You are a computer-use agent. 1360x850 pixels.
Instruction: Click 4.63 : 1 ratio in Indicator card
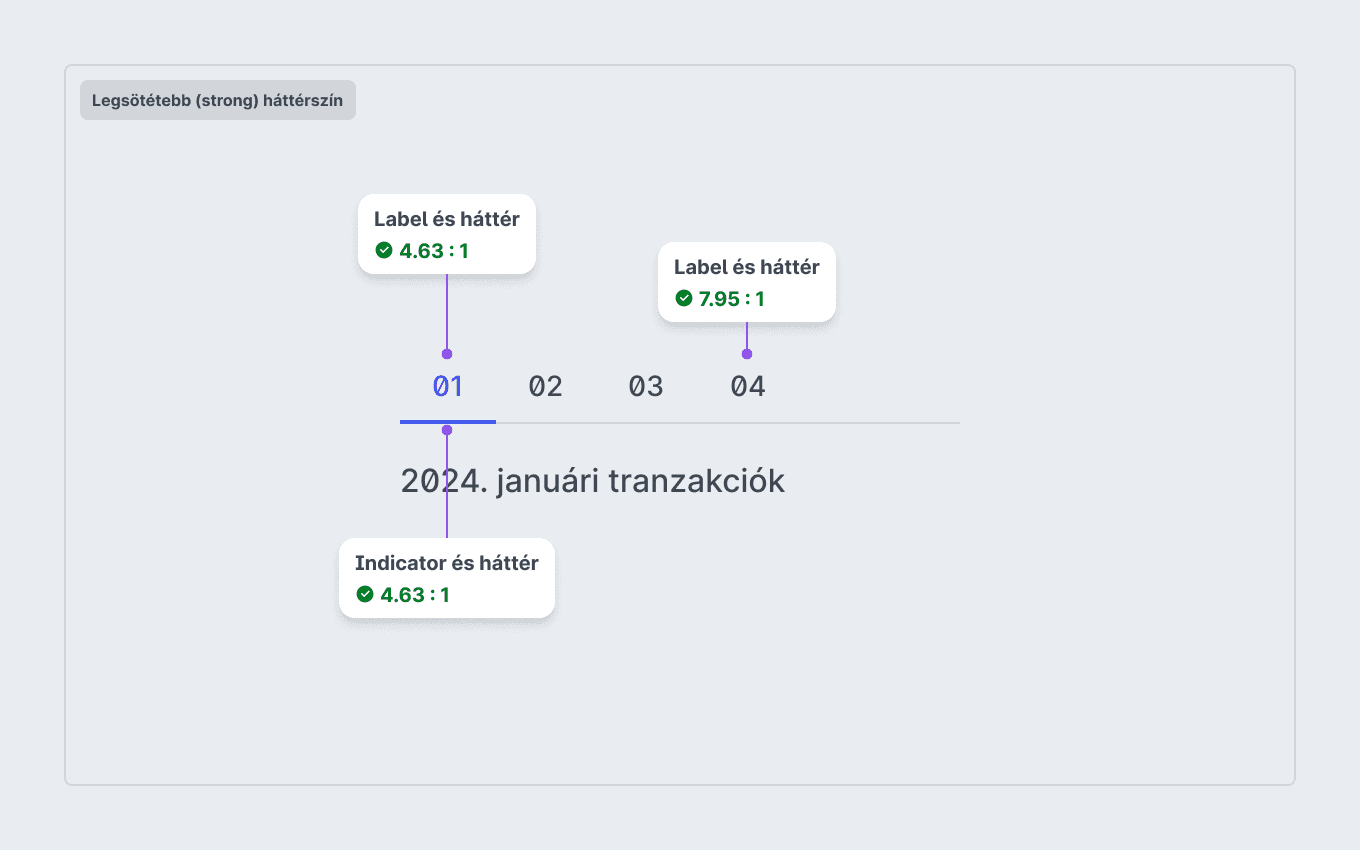(x=415, y=595)
